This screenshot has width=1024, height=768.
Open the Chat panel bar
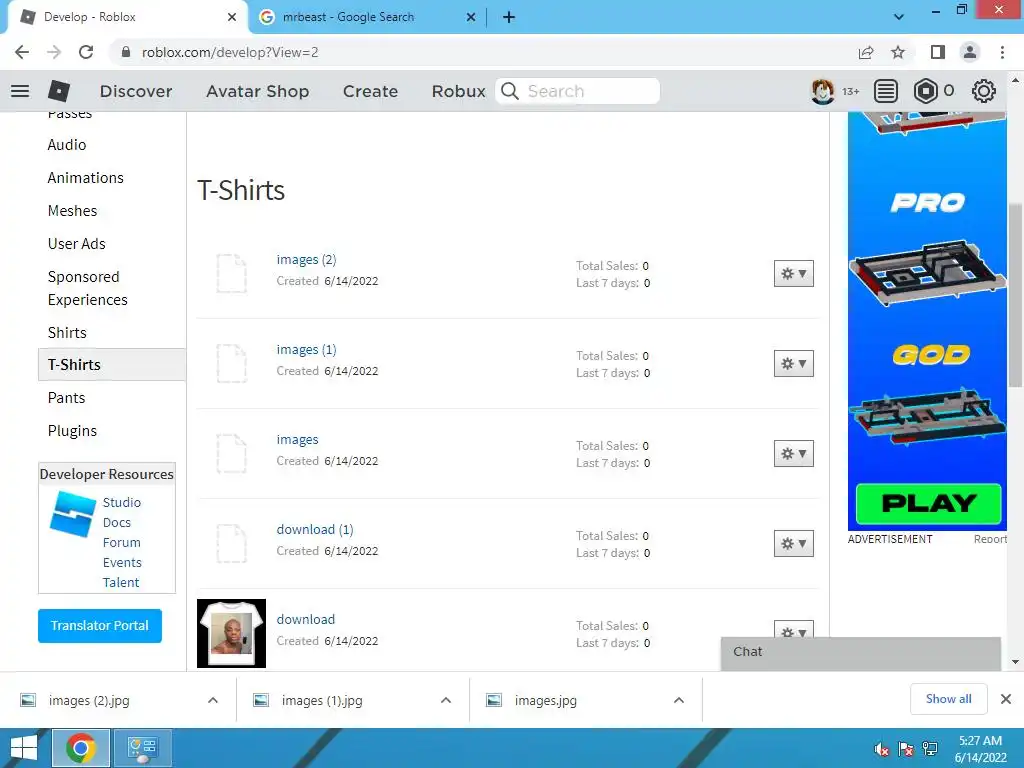861,652
